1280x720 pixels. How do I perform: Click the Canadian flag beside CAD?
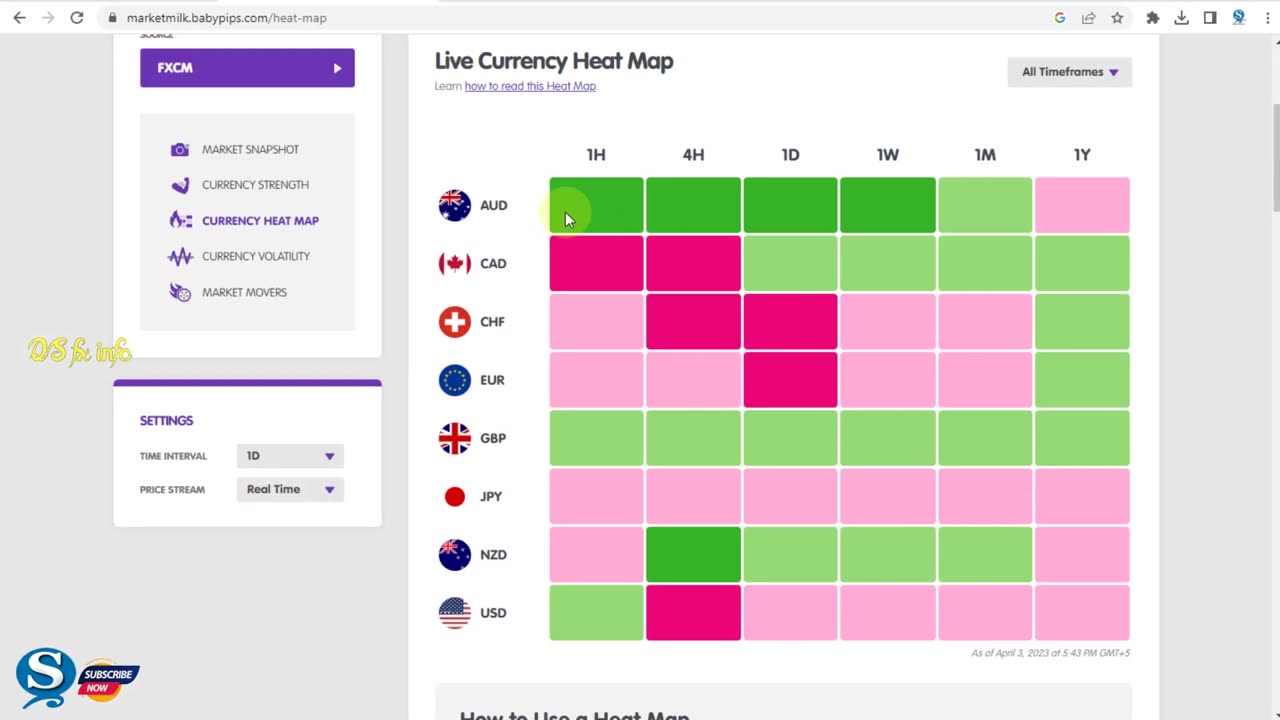pos(454,263)
